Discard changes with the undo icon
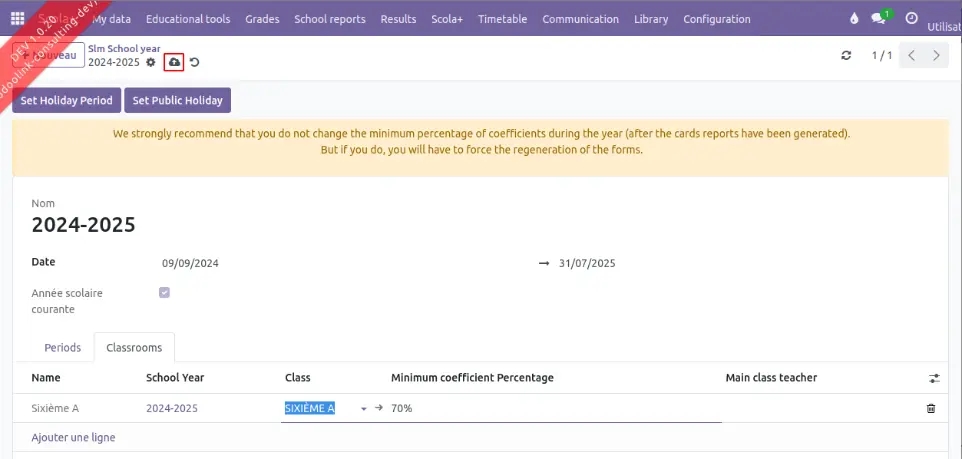The image size is (962, 459). point(194,63)
